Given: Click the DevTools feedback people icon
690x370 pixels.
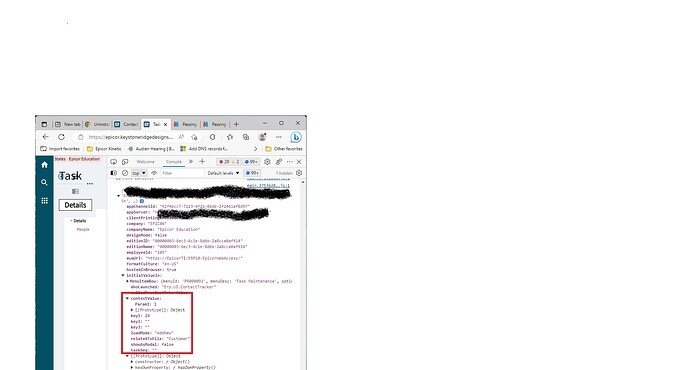Looking at the screenshot, I should pos(279,162).
